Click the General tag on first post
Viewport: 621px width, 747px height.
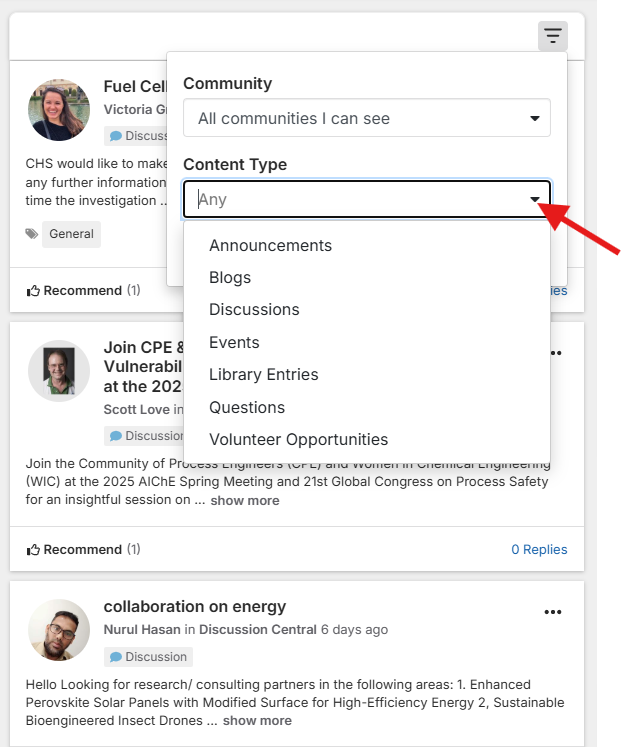tap(71, 234)
